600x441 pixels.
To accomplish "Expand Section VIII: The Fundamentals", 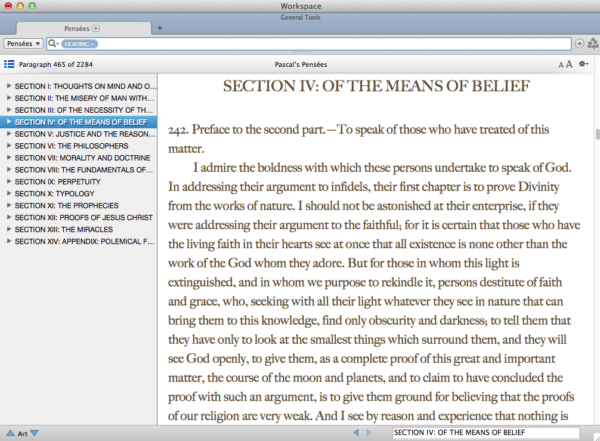I will tap(9, 169).
